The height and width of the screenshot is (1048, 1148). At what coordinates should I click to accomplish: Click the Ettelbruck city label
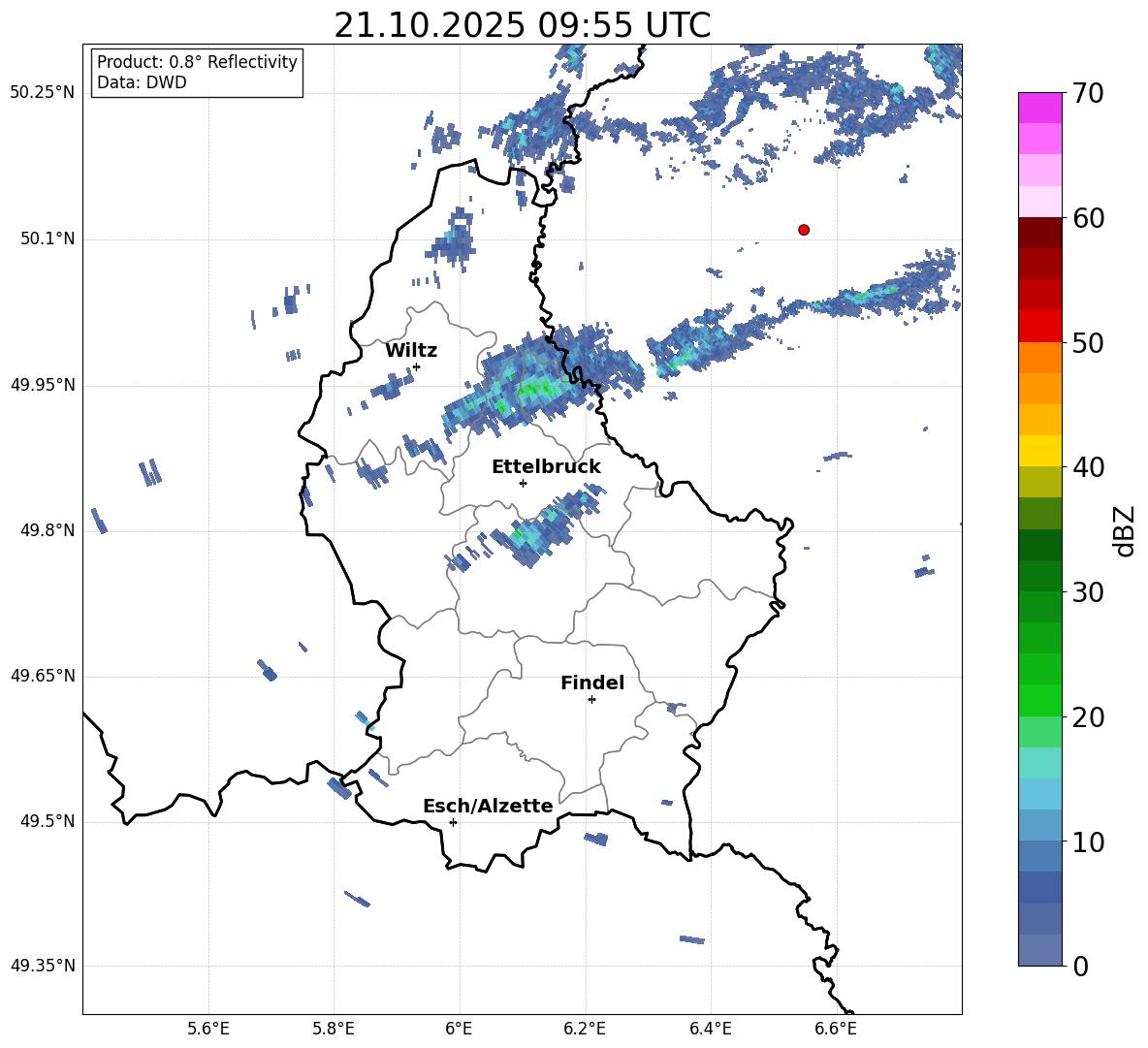(546, 467)
